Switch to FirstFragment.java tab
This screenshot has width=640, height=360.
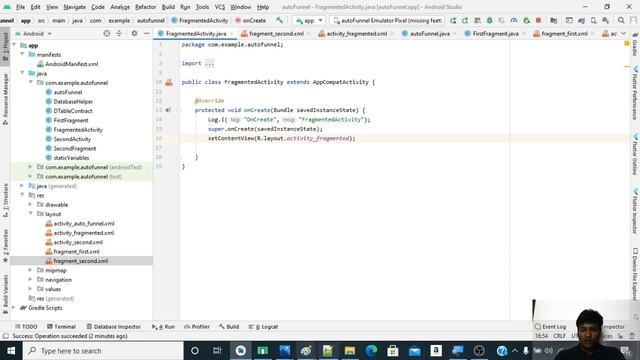pos(495,33)
